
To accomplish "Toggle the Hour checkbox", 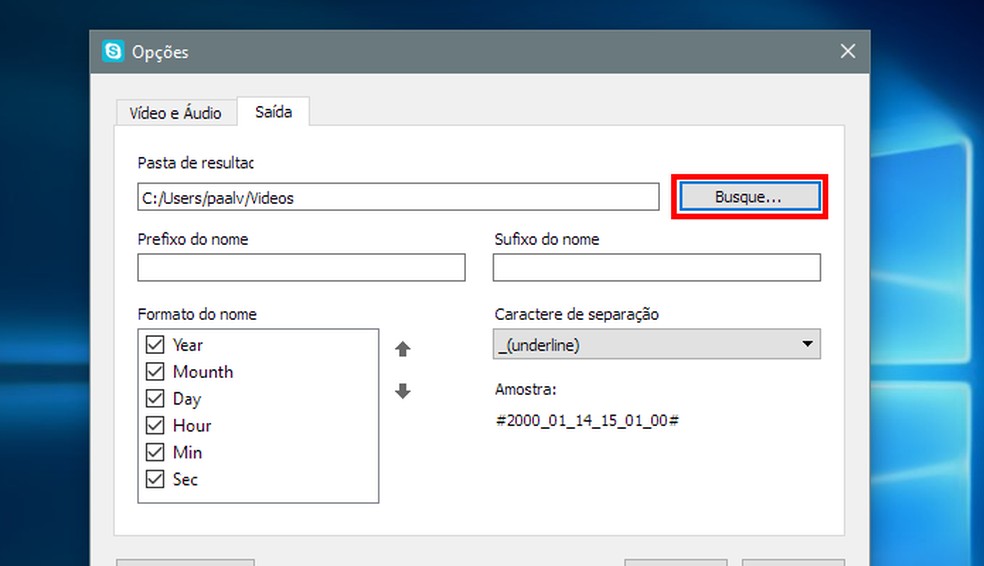I will (x=155, y=425).
